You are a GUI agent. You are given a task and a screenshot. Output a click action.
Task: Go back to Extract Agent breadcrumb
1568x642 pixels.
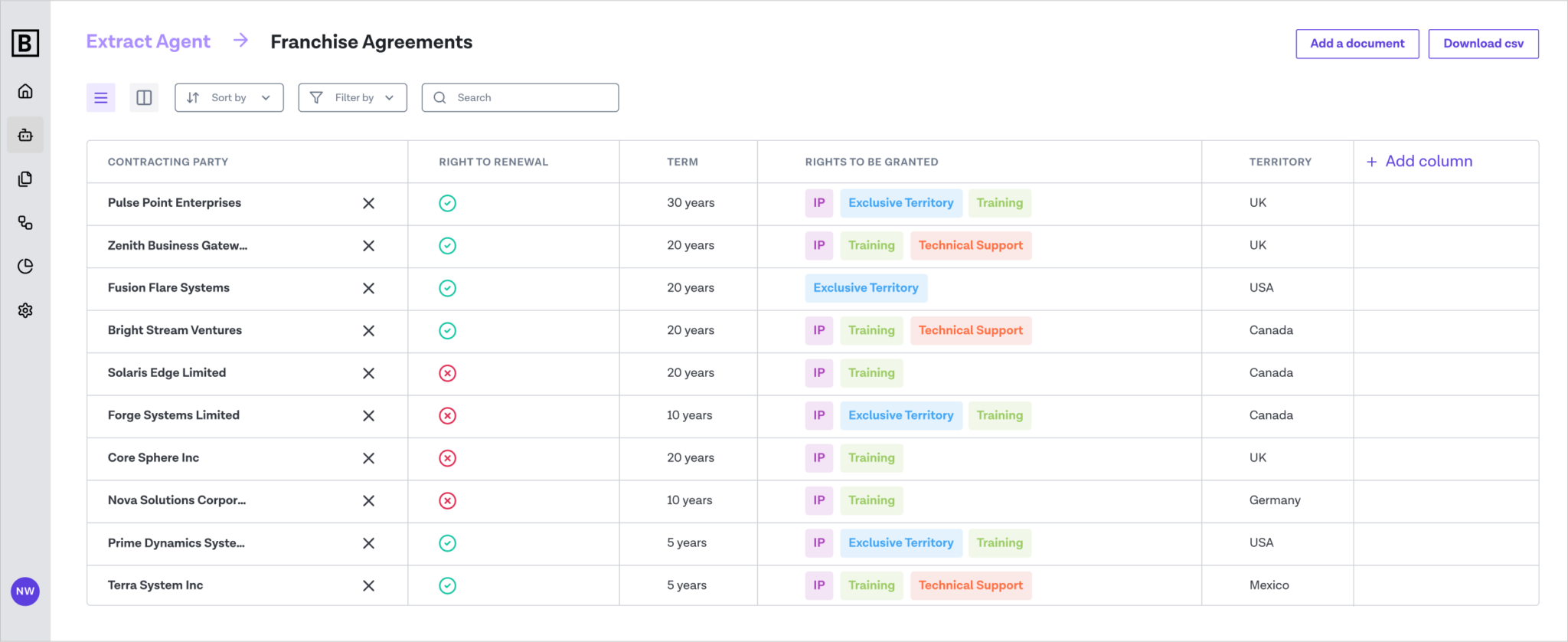pyautogui.click(x=148, y=42)
